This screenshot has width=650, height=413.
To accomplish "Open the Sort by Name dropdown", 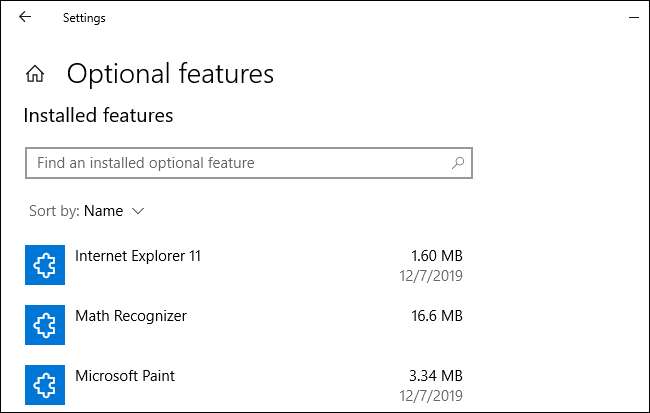I will tap(103, 211).
